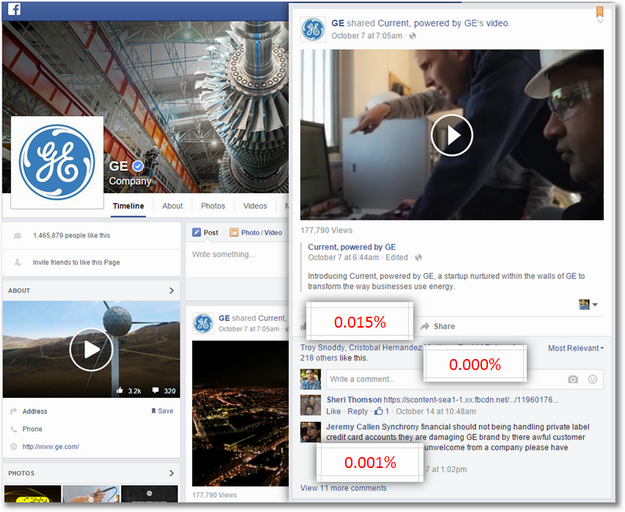Switch to the Timeline tab
Image resolution: width=625 pixels, height=512 pixels.
tap(128, 206)
